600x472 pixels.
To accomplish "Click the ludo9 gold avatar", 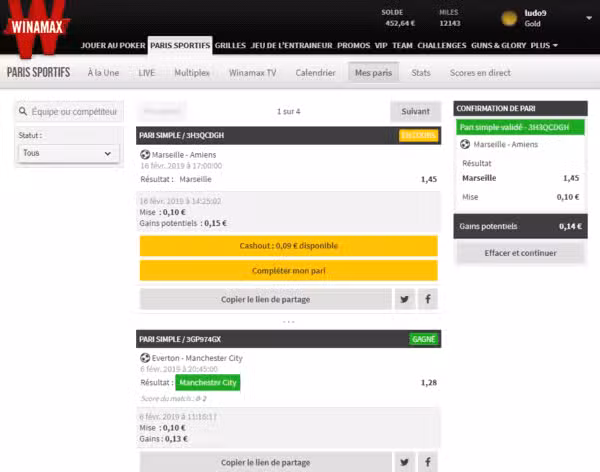I will (x=509, y=18).
